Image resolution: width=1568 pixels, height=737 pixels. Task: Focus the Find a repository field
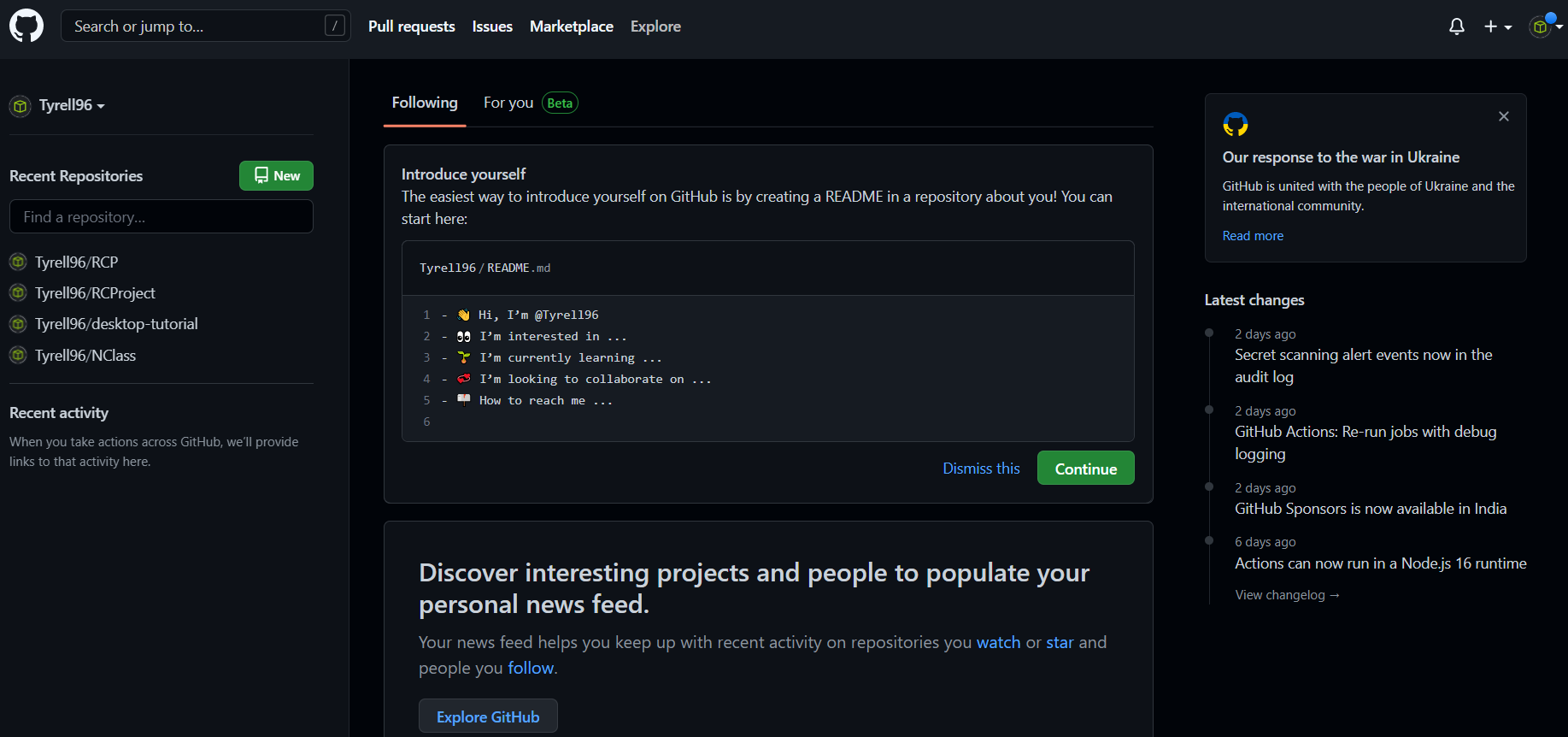pos(161,216)
